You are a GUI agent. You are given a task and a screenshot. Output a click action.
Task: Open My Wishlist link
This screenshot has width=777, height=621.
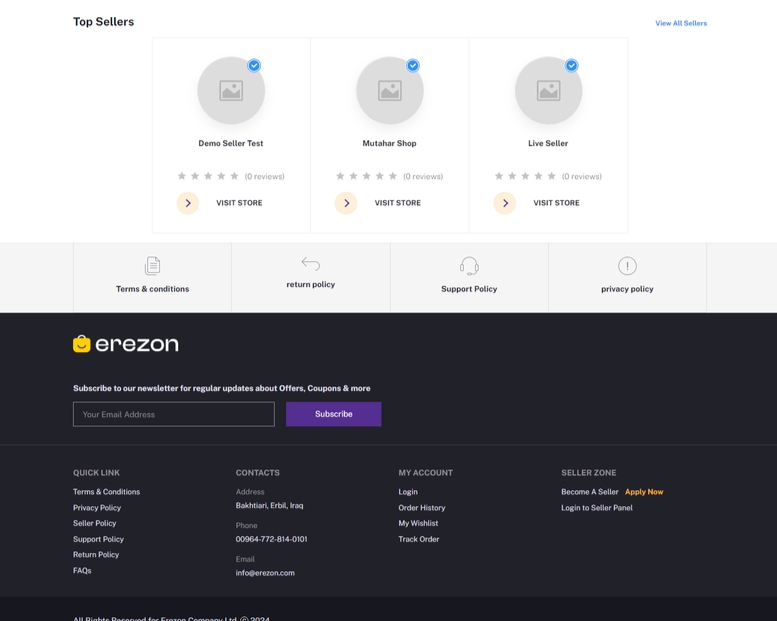pos(418,523)
